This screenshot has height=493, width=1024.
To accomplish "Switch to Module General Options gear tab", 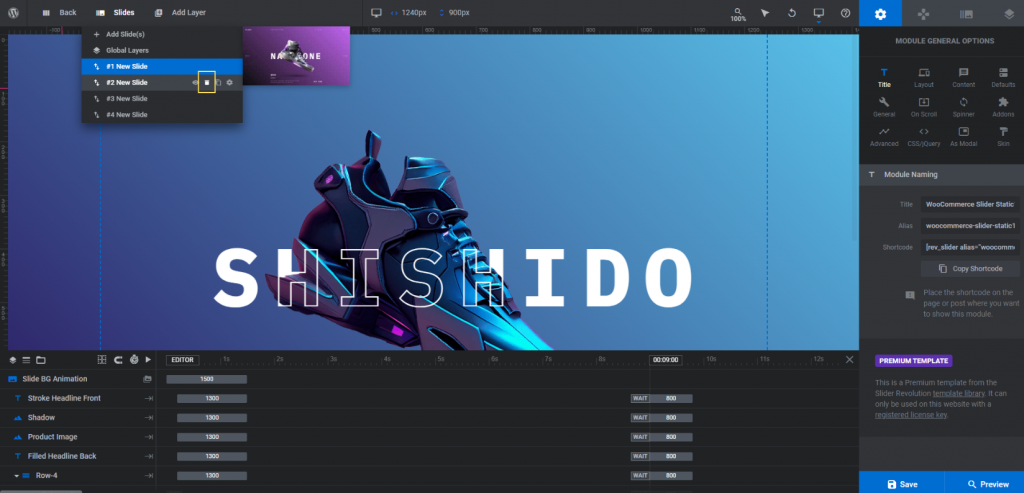I will [x=880, y=13].
